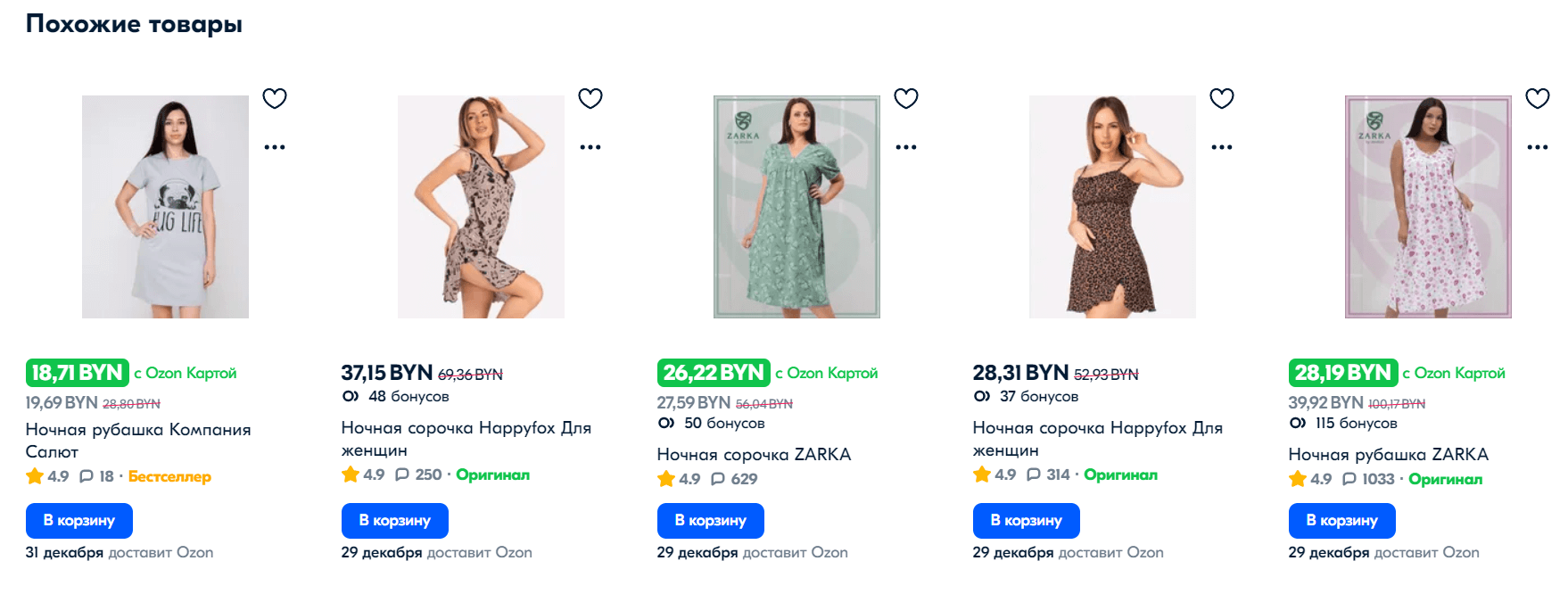This screenshot has height=594, width=1568.
Task: Add Компания Салют nightshirt to cart
Action: [x=79, y=521]
